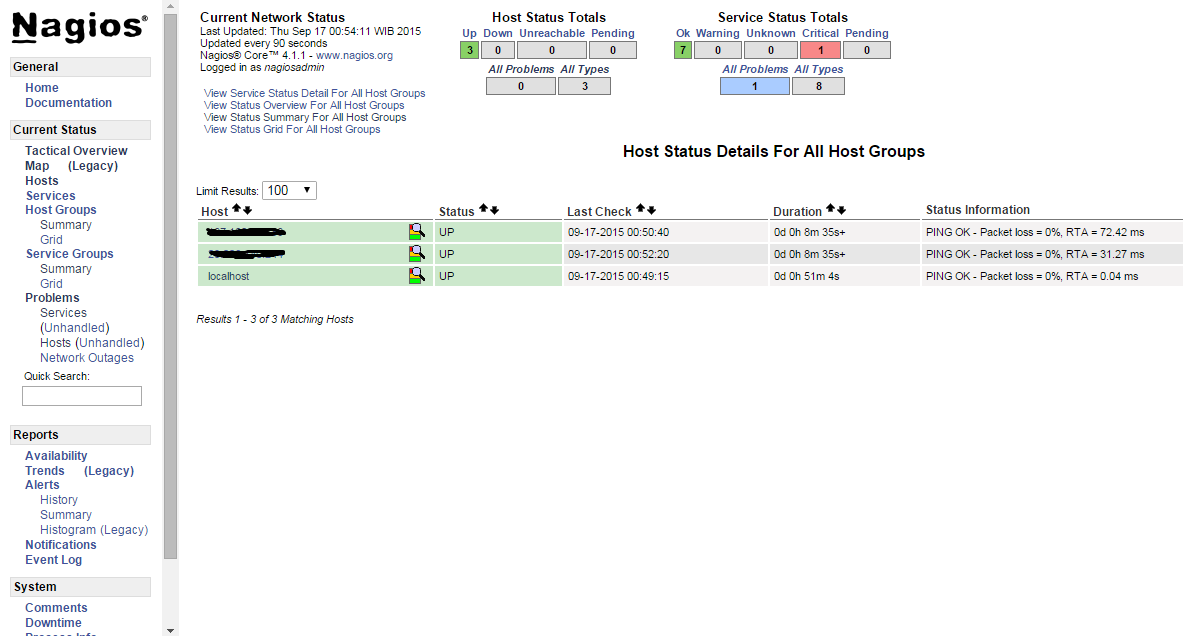The width and height of the screenshot is (1183, 636).
Task: Sort Duration column ascending with up arrow
Action: [830, 210]
